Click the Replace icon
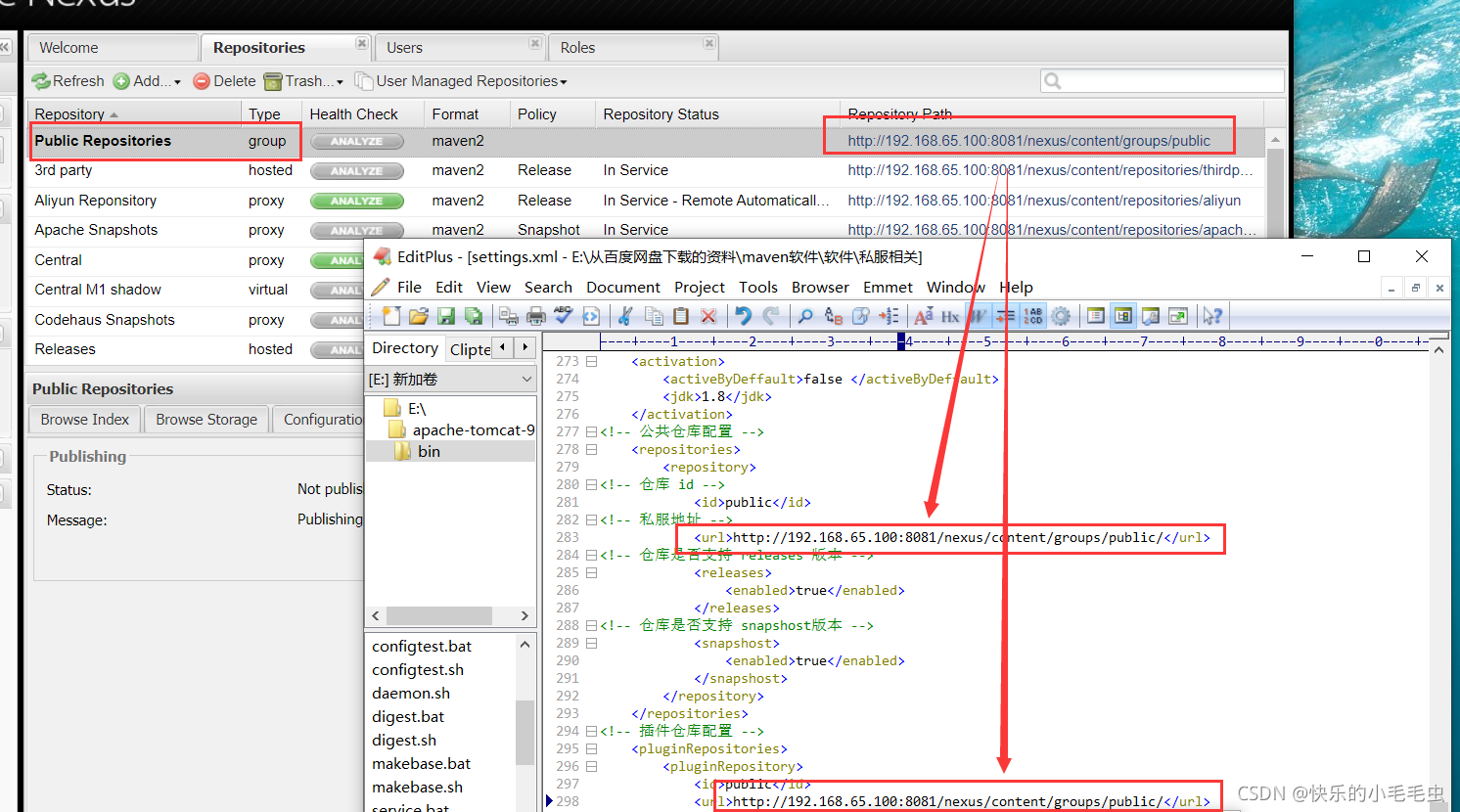This screenshot has width=1460, height=812. click(x=834, y=316)
